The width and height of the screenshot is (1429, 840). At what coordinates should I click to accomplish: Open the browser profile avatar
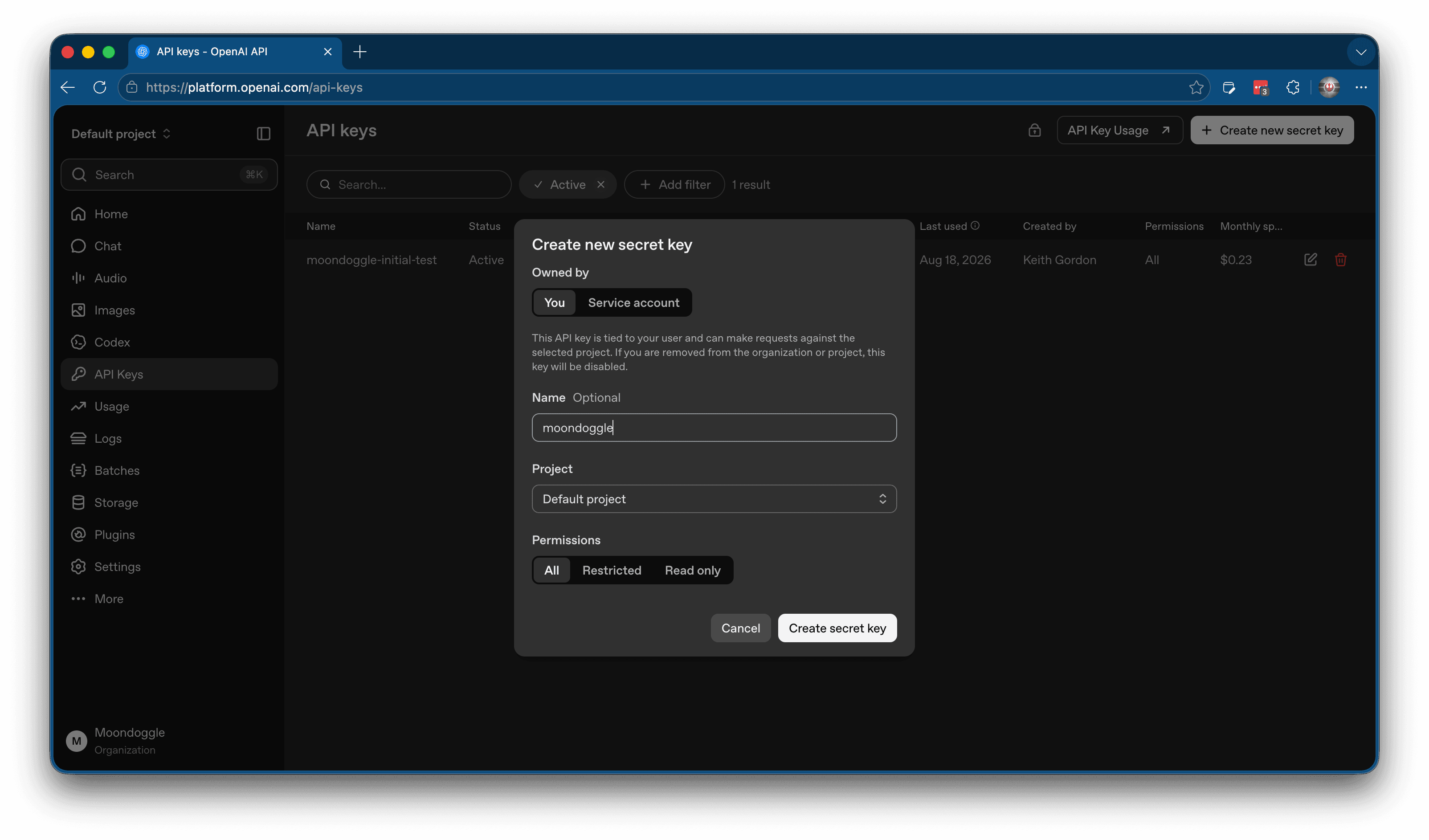click(1329, 87)
